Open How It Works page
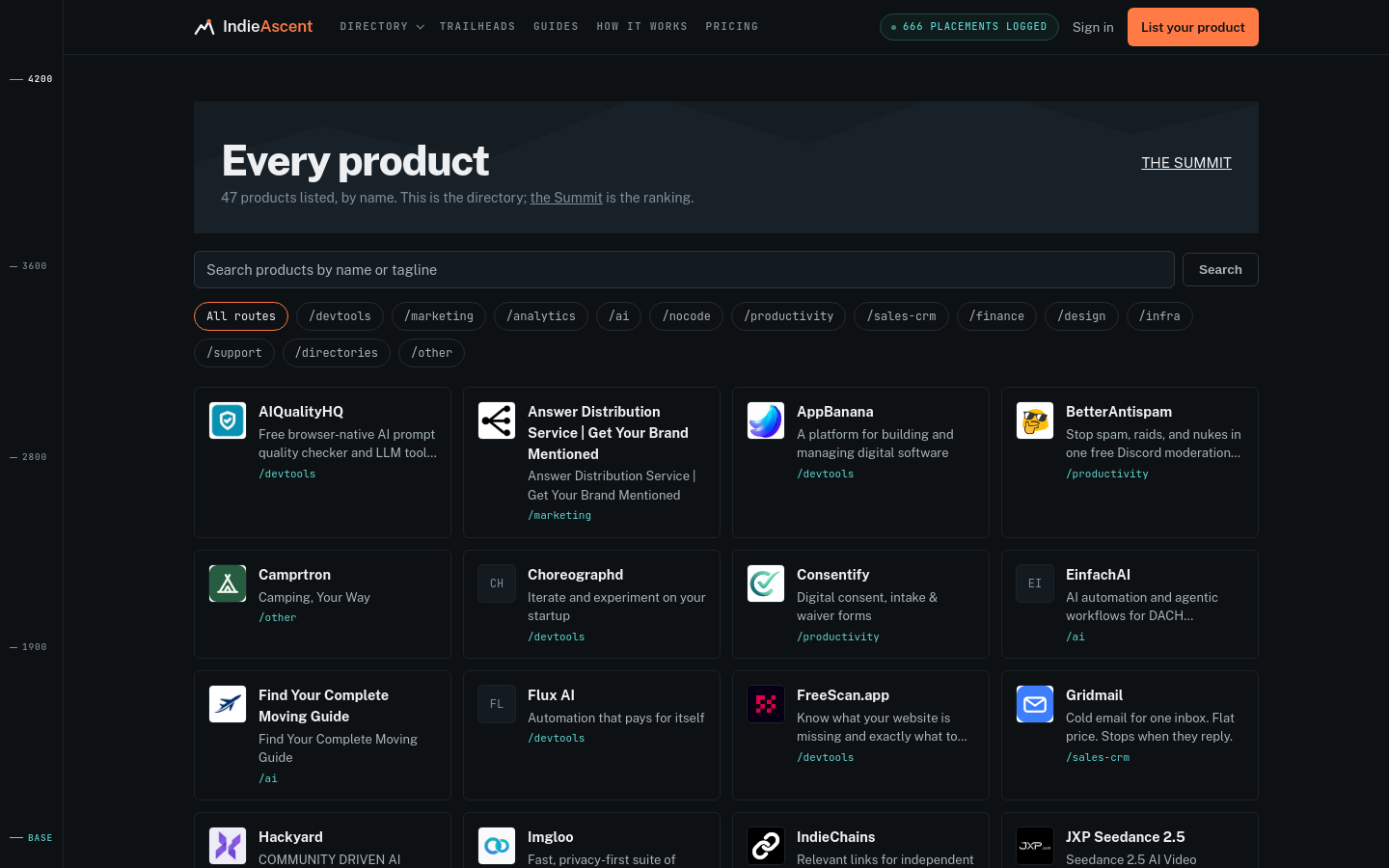Viewport: 1389px width, 868px height. click(641, 27)
